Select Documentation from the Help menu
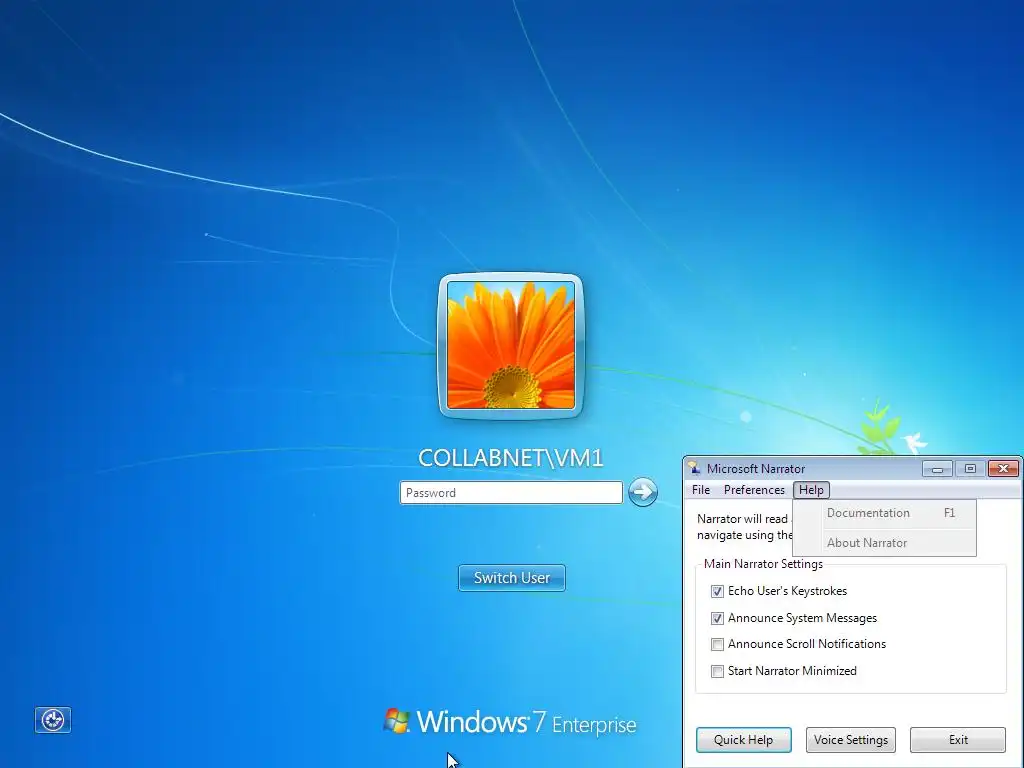The height and width of the screenshot is (768, 1024). (x=885, y=513)
